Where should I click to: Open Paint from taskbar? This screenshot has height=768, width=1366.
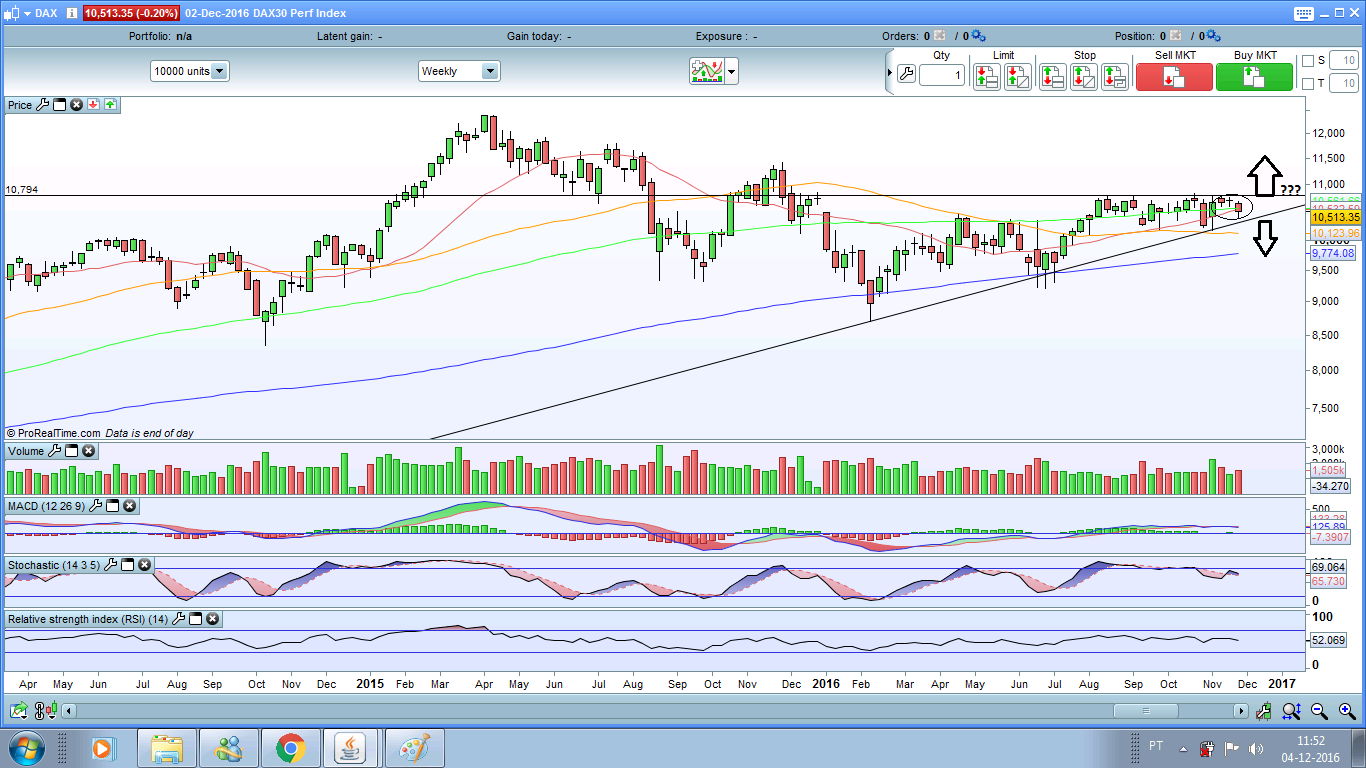(x=414, y=748)
